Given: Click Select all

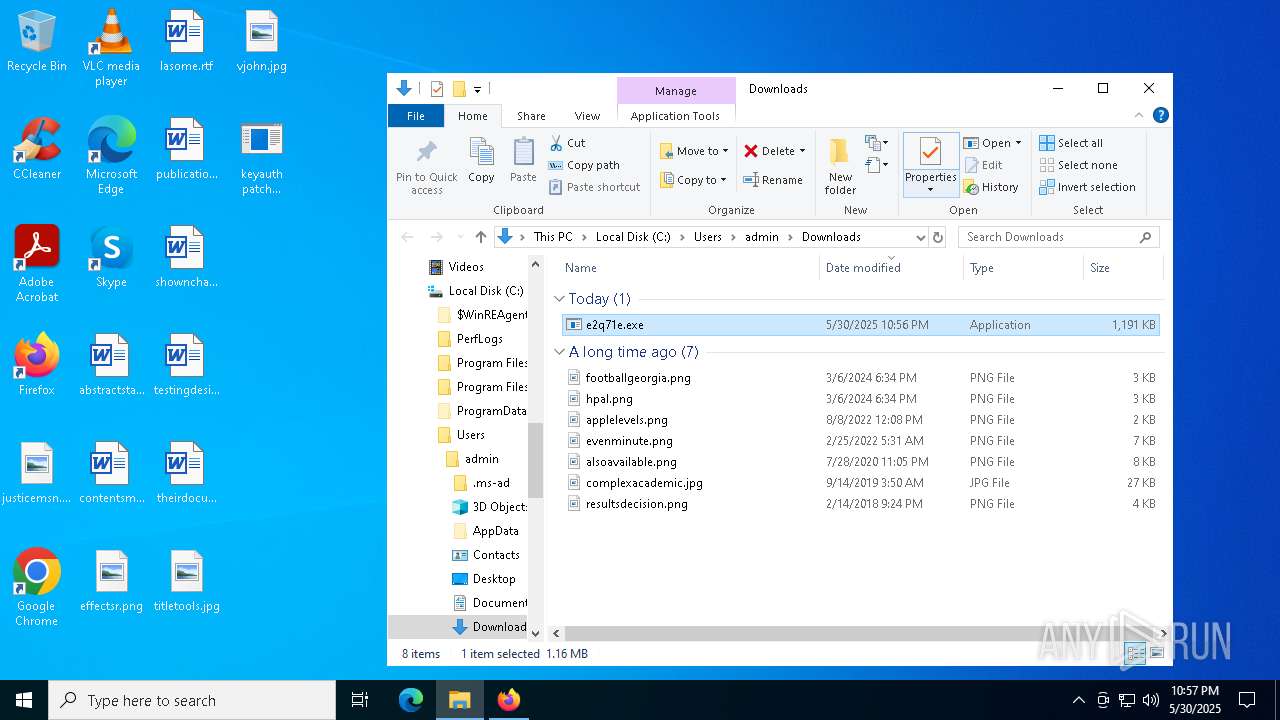Looking at the screenshot, I should (x=1071, y=143).
